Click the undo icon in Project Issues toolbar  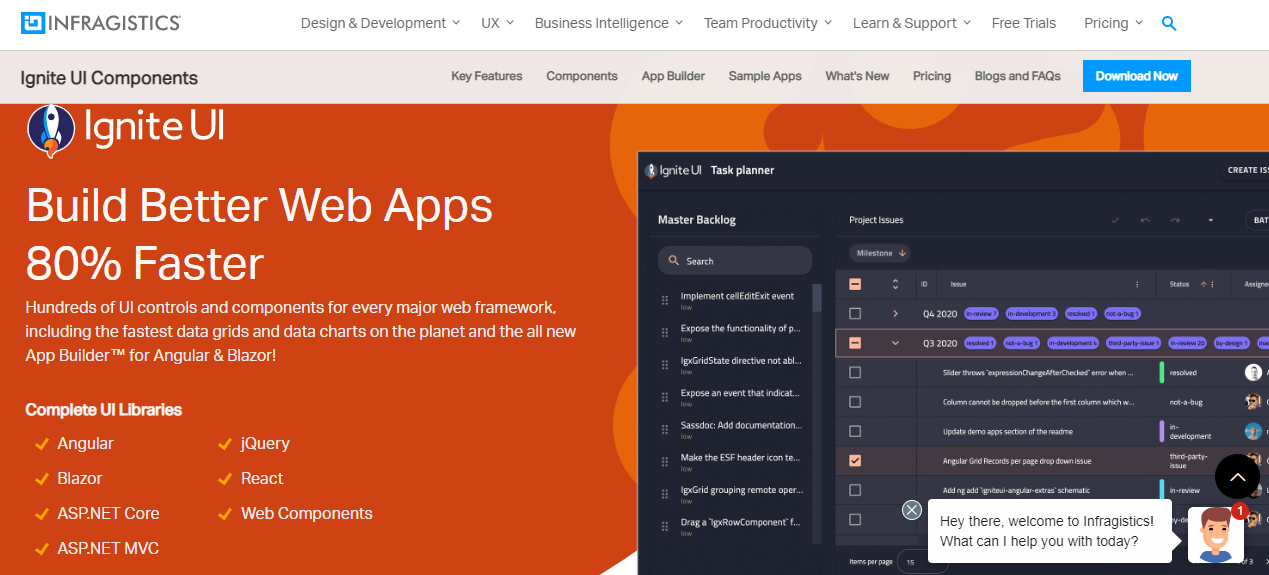1145,220
